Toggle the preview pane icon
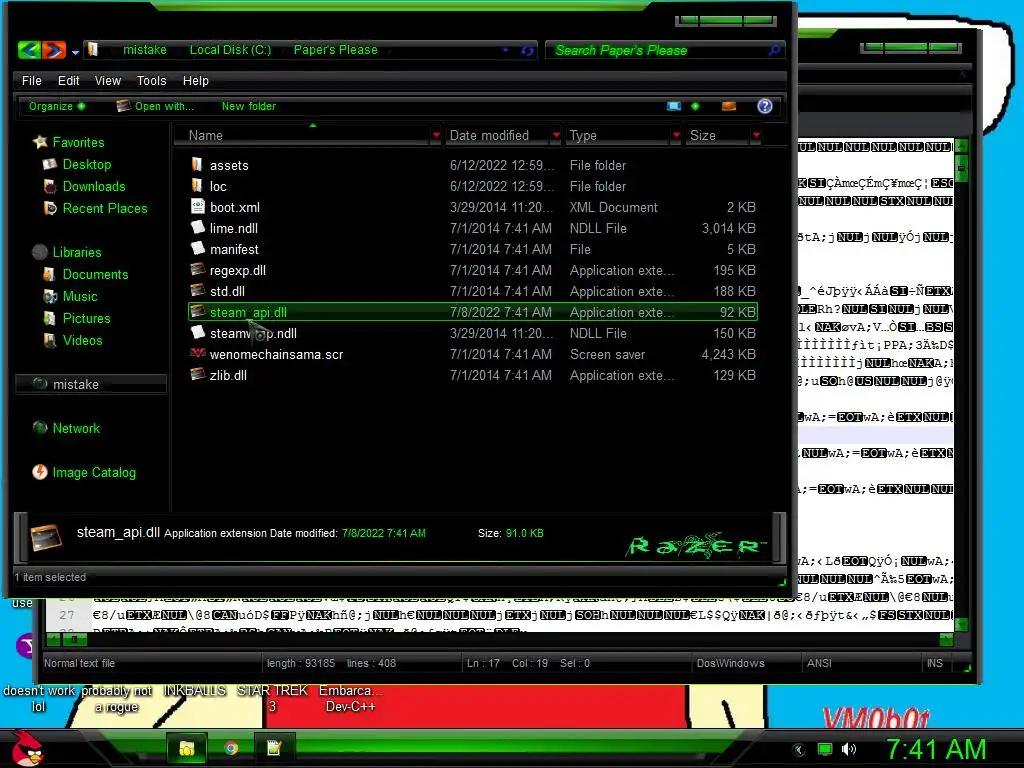The image size is (1024, 768). [729, 106]
